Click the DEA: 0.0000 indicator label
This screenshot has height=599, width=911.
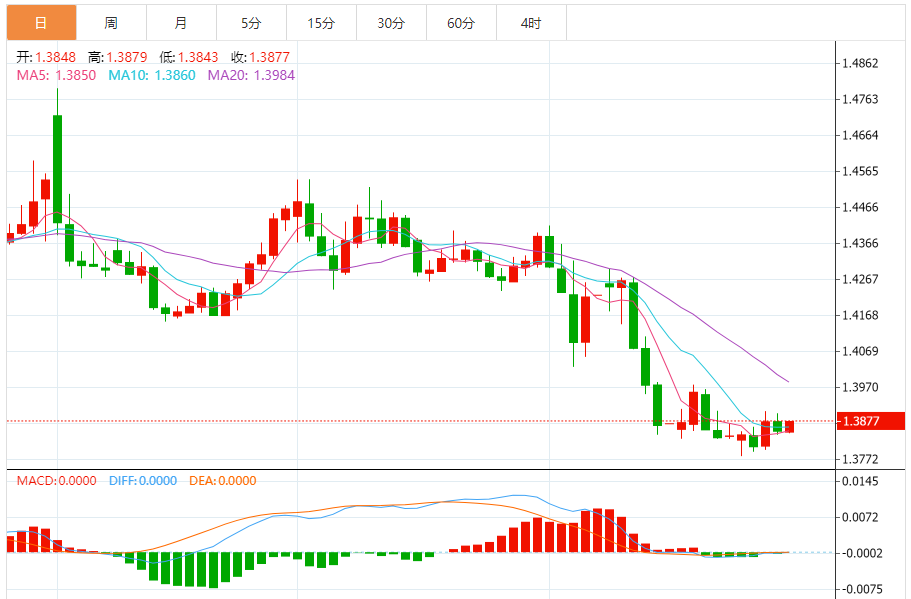[x=223, y=481]
